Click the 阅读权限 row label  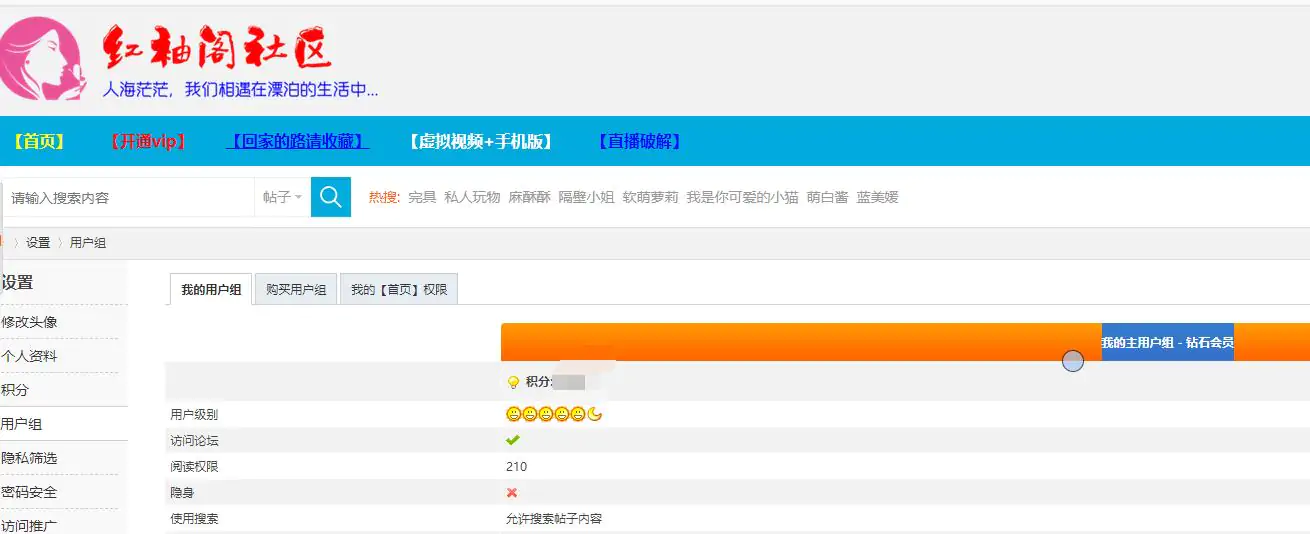(194, 466)
